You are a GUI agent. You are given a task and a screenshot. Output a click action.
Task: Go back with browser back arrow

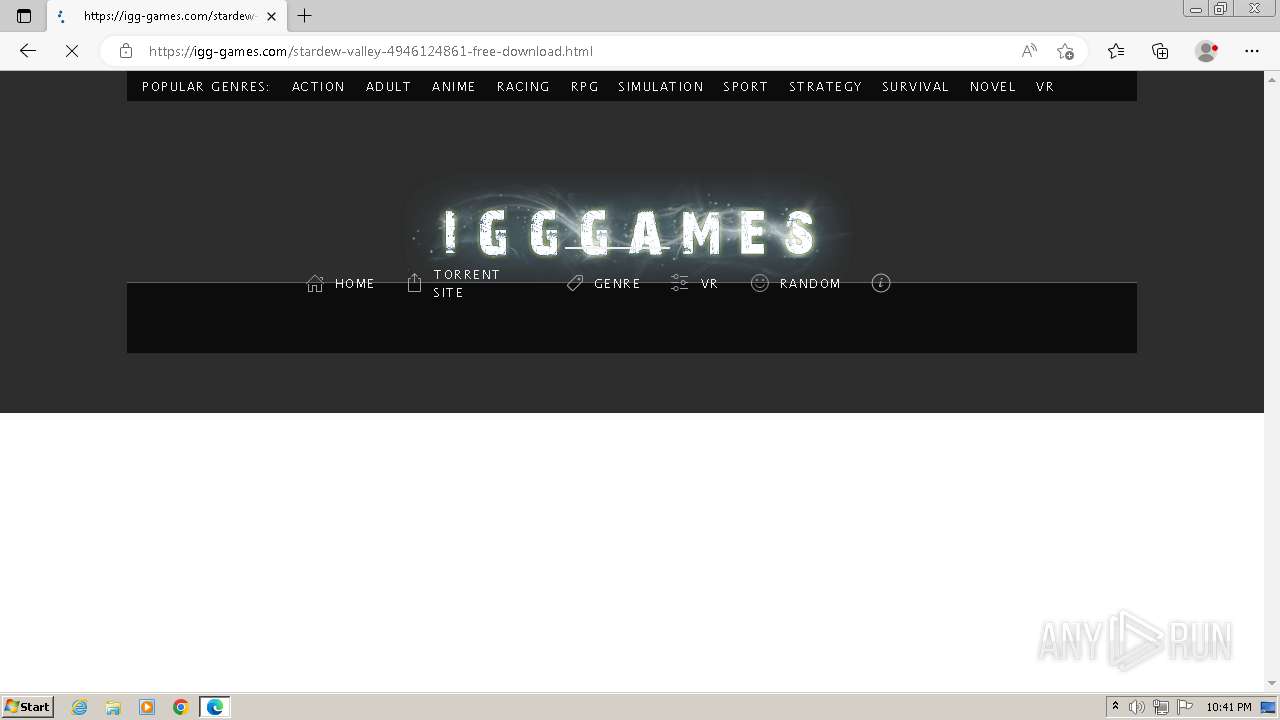tap(28, 51)
